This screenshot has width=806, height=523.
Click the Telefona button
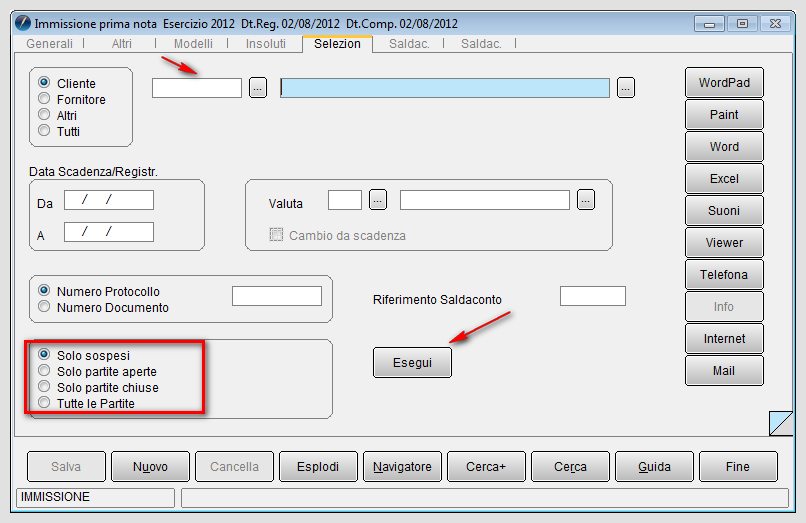tap(724, 275)
